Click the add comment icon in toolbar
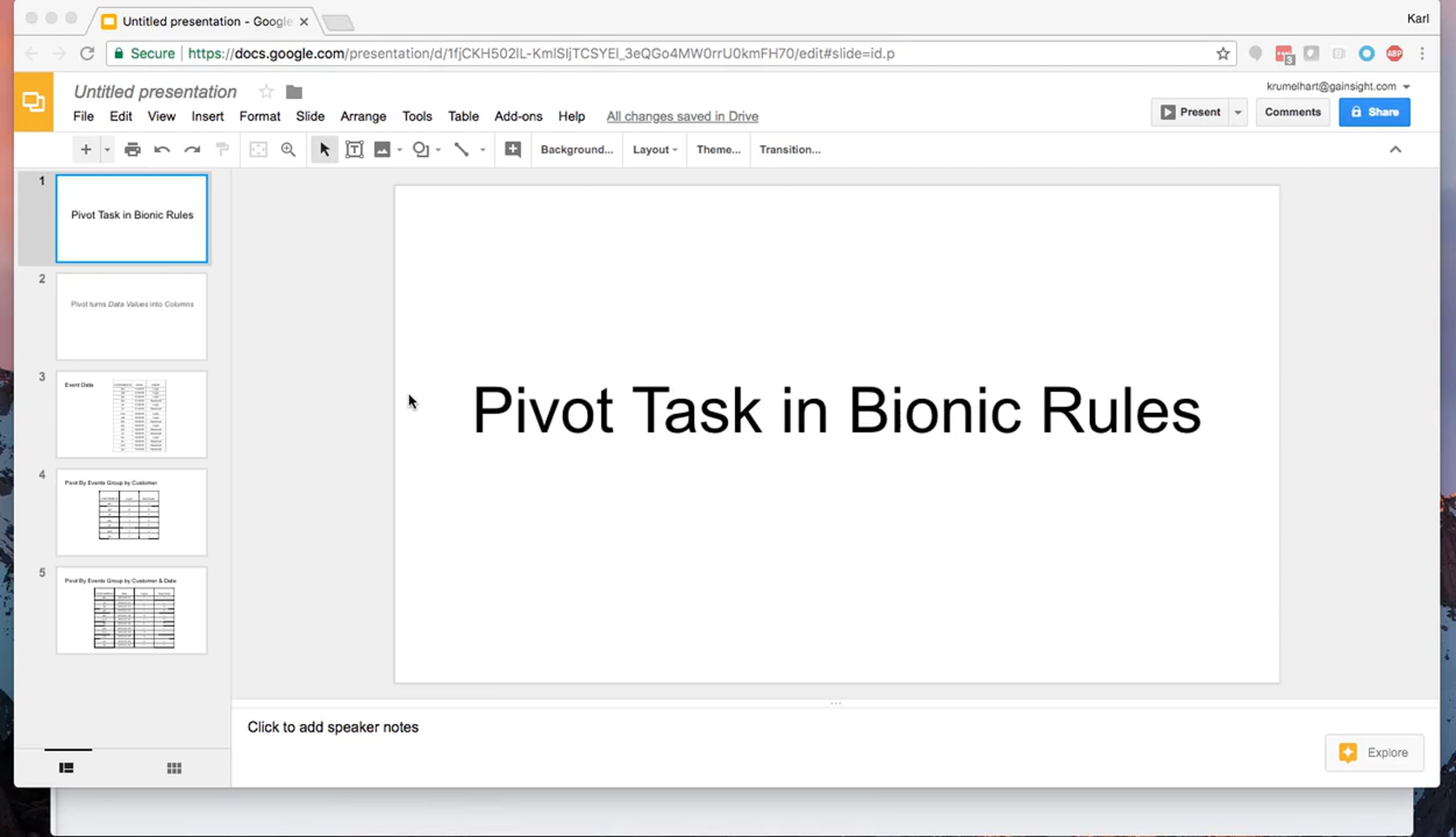The width and height of the screenshot is (1456, 837). click(513, 149)
